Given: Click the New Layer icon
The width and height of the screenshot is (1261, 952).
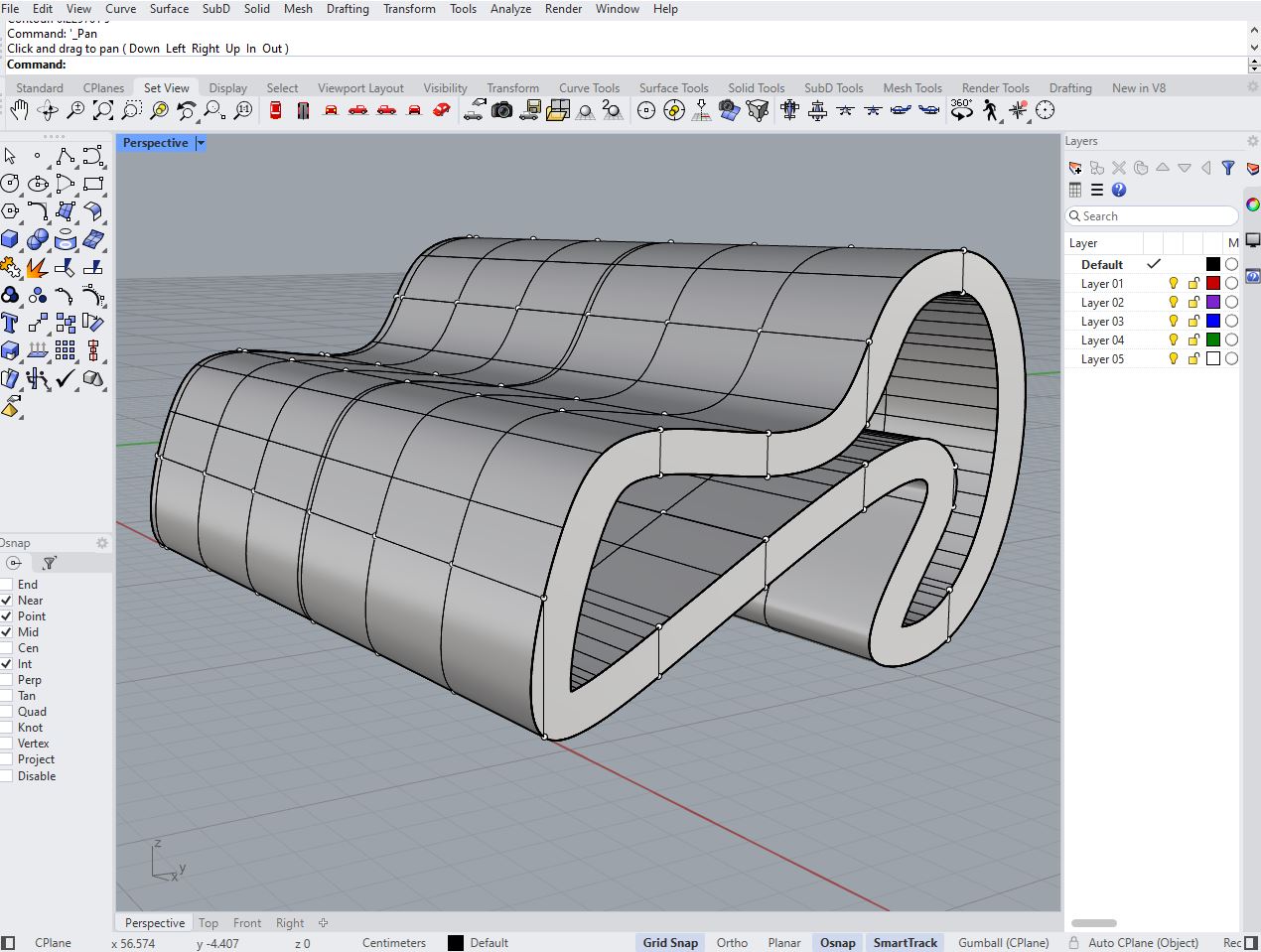Looking at the screenshot, I should [1075, 168].
